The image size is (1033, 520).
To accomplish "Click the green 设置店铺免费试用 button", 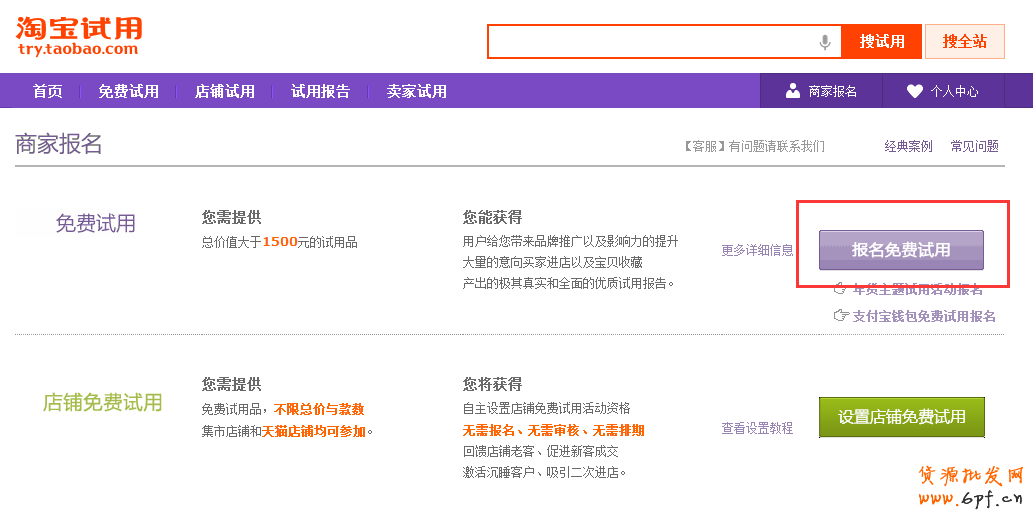I will [x=901, y=417].
